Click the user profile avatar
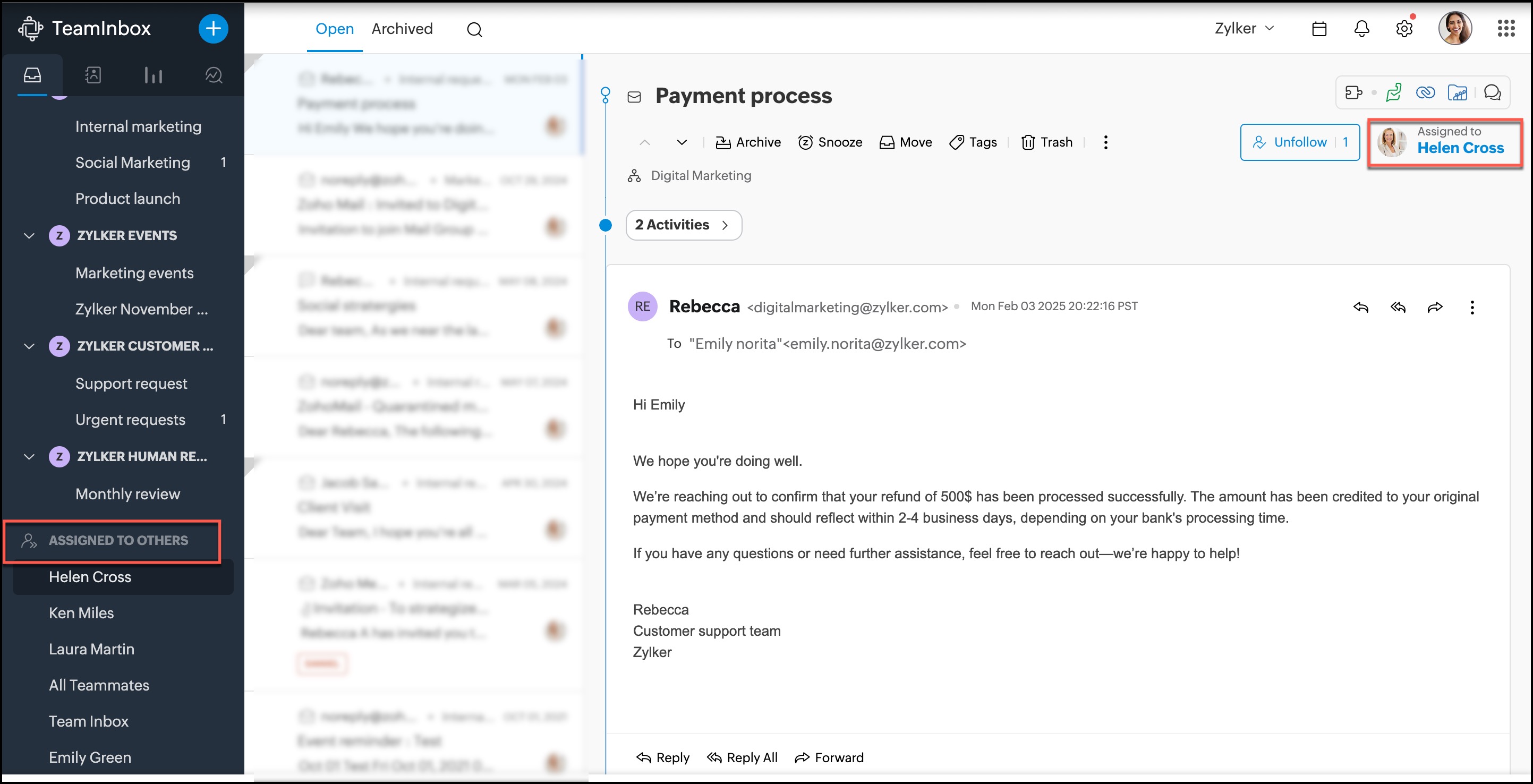 [1454, 29]
